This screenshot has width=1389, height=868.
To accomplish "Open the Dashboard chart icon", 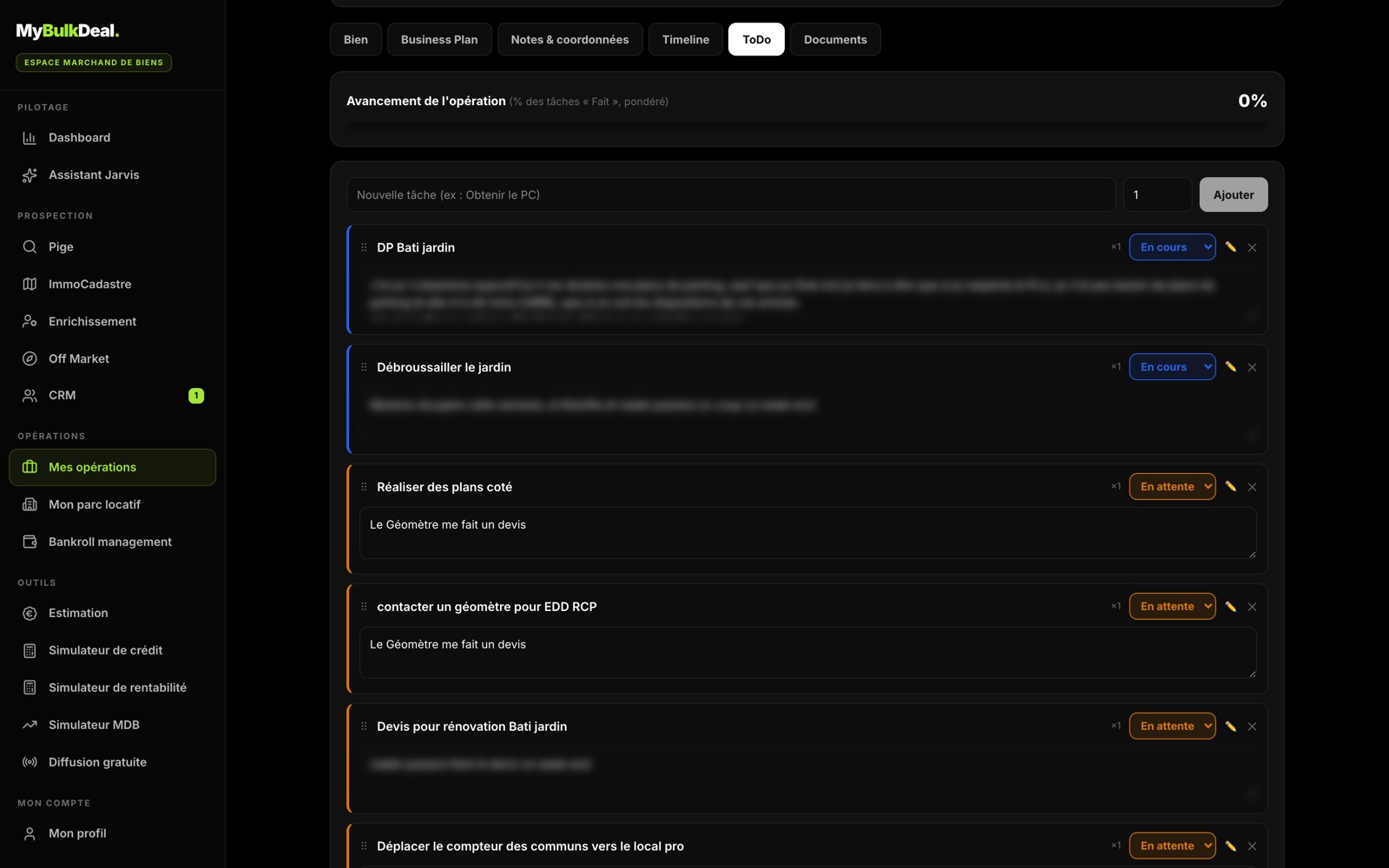I will (x=30, y=138).
